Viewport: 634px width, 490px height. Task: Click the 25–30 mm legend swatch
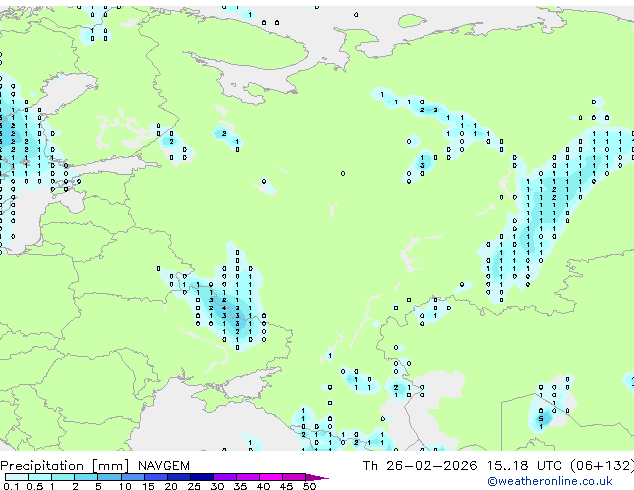tap(201, 477)
